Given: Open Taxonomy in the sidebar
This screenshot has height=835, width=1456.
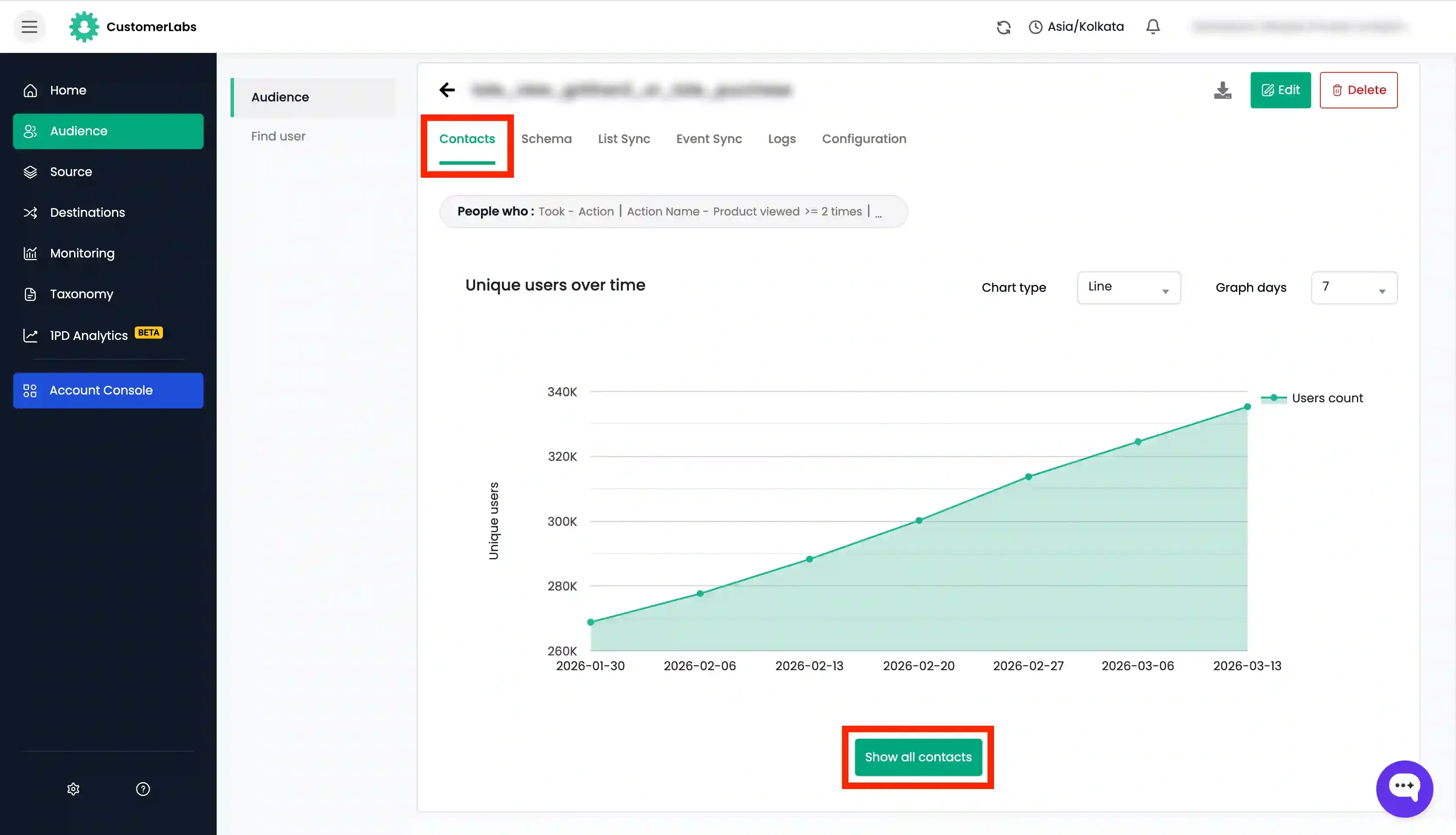Looking at the screenshot, I should coord(108,294).
